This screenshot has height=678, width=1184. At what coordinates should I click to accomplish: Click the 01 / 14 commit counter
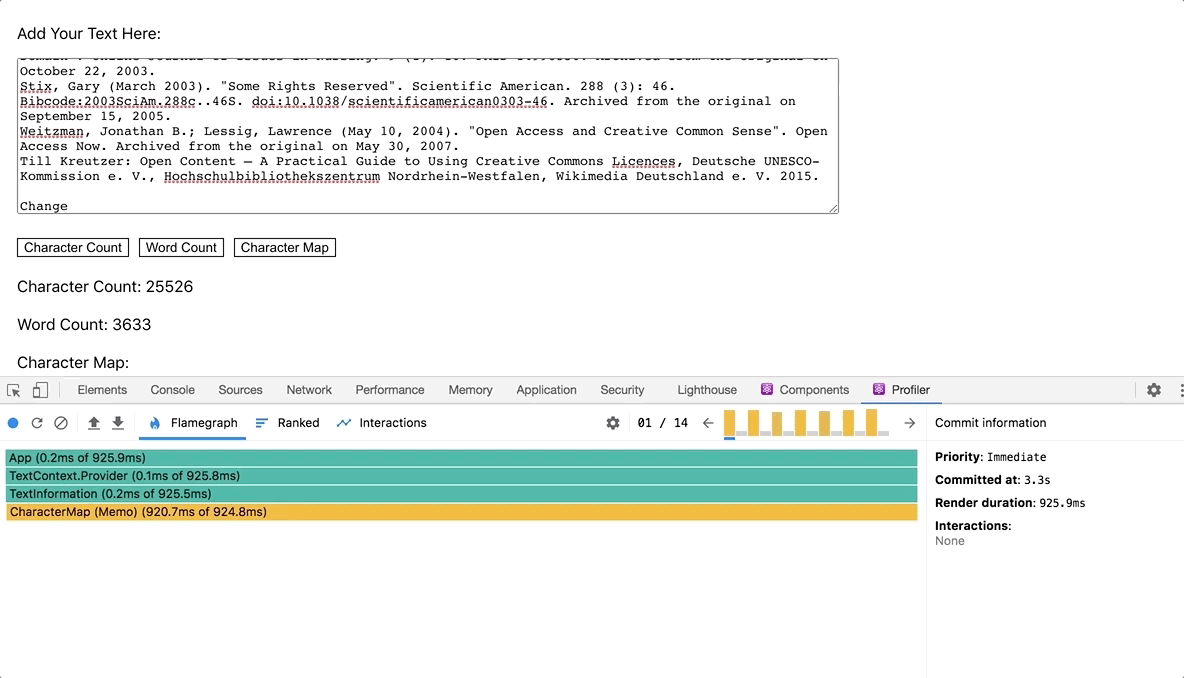click(662, 423)
